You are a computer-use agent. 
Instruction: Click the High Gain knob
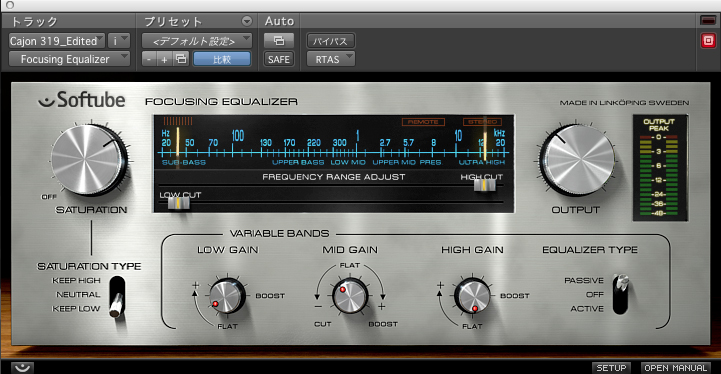point(472,296)
